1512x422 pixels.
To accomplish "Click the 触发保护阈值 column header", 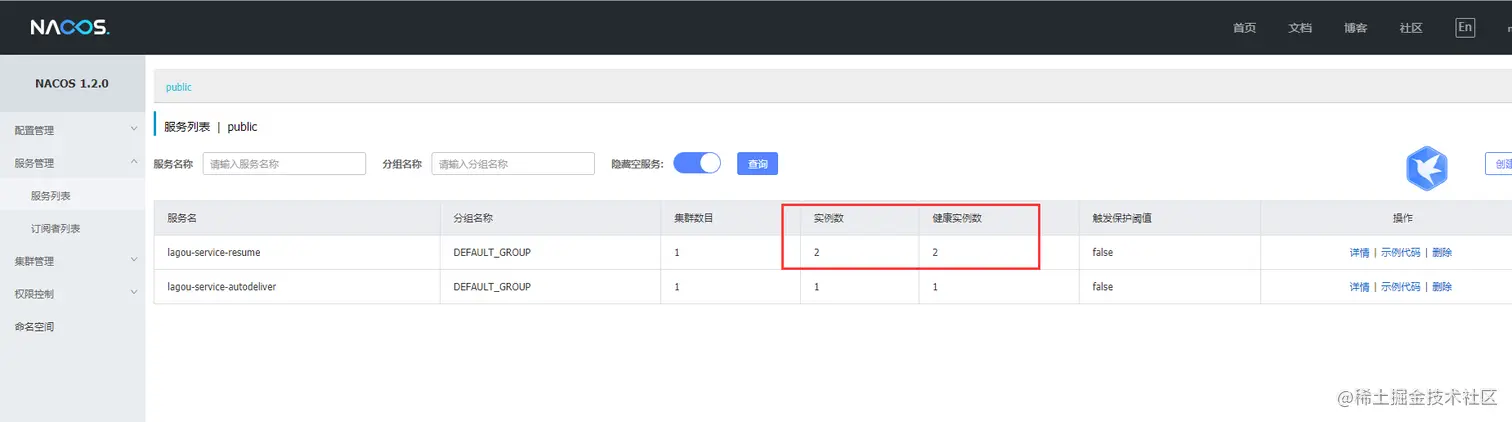I will (1123, 218).
